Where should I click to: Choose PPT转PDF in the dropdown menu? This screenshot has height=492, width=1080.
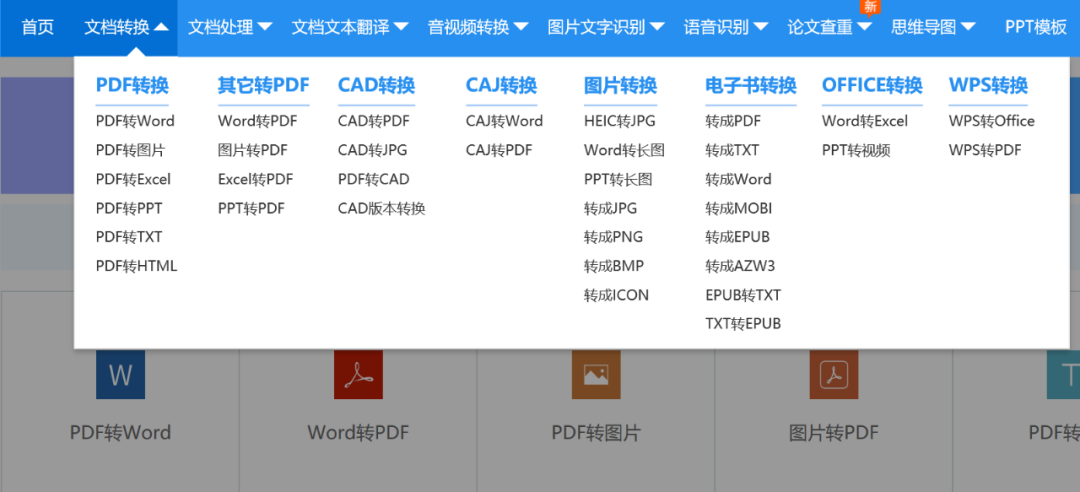[x=251, y=208]
